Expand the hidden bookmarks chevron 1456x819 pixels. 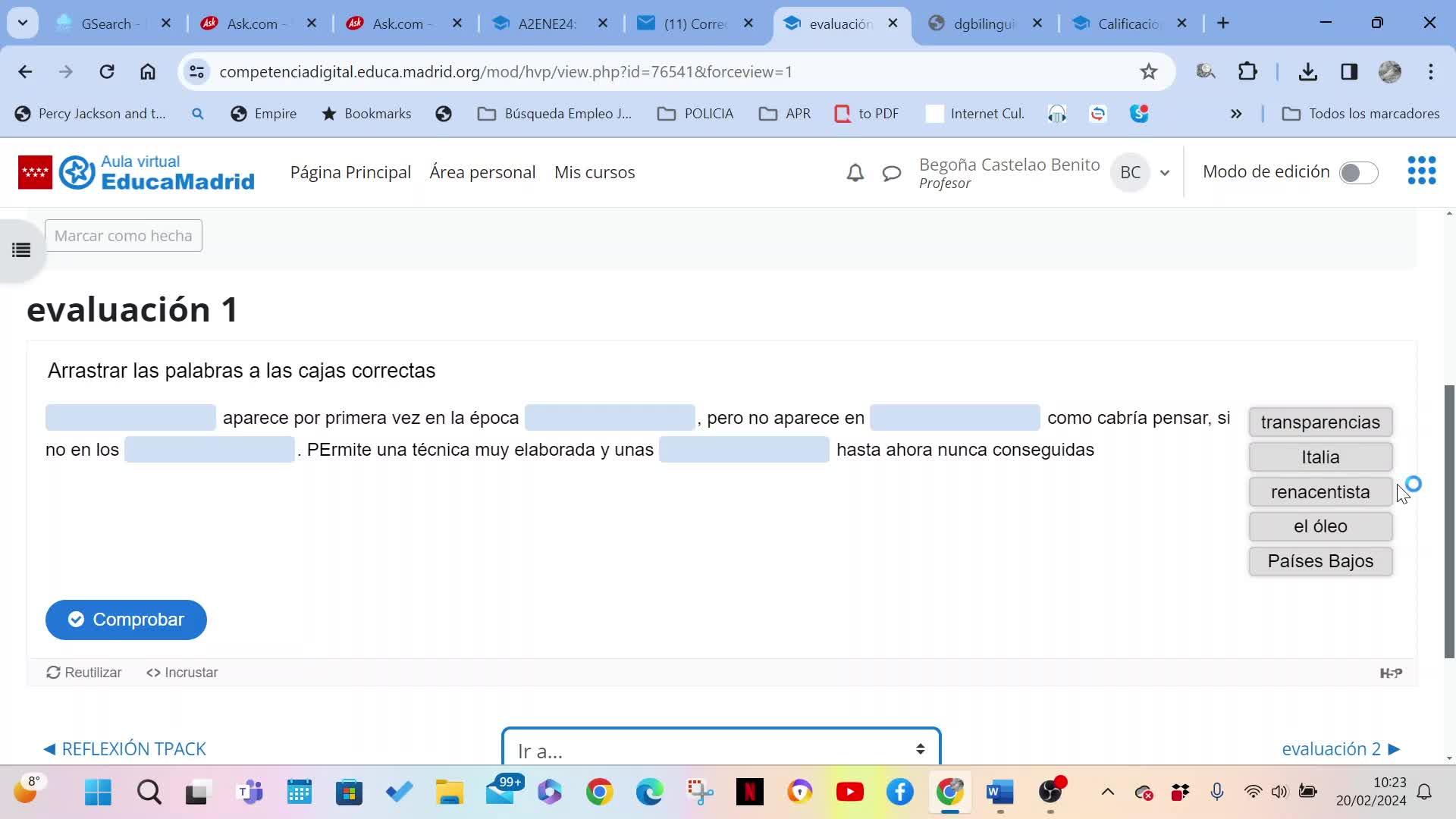1236,114
